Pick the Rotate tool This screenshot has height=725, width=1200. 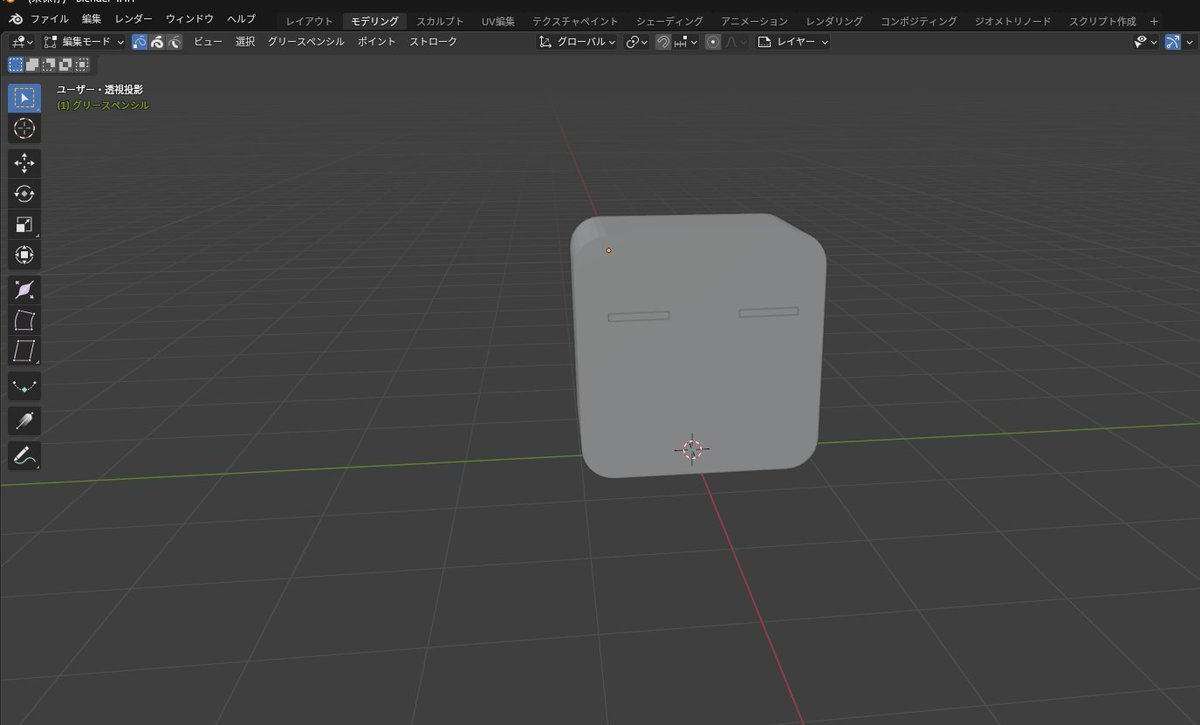click(x=24, y=194)
